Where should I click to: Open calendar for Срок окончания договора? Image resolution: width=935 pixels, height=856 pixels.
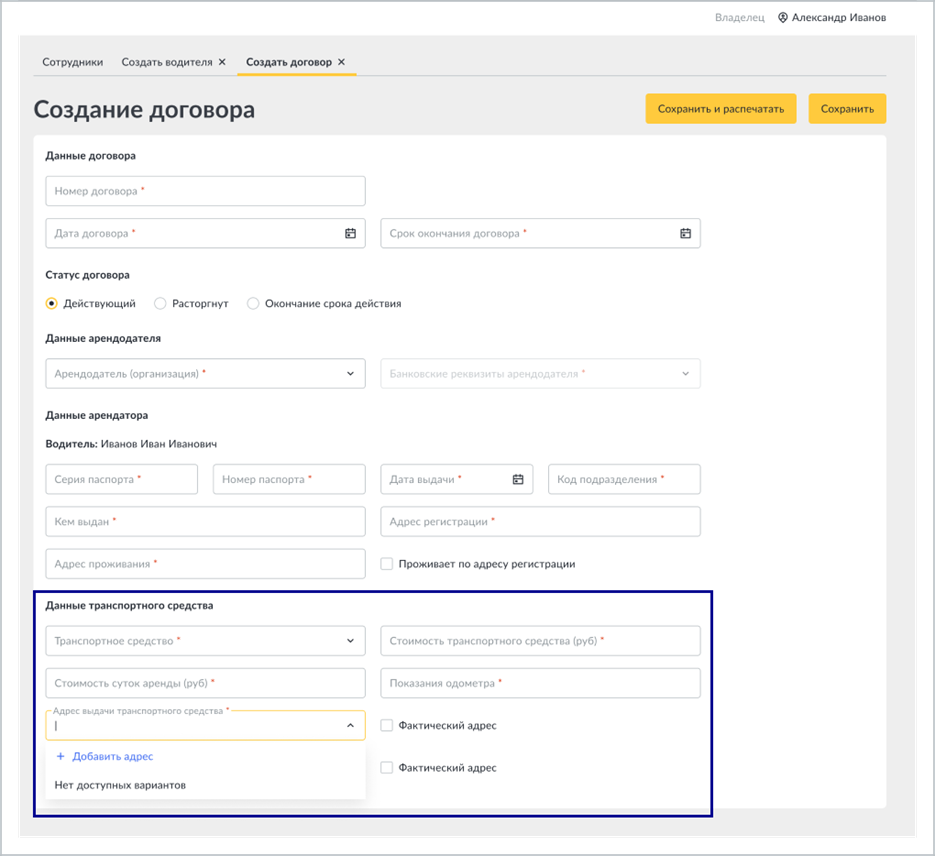tap(686, 234)
